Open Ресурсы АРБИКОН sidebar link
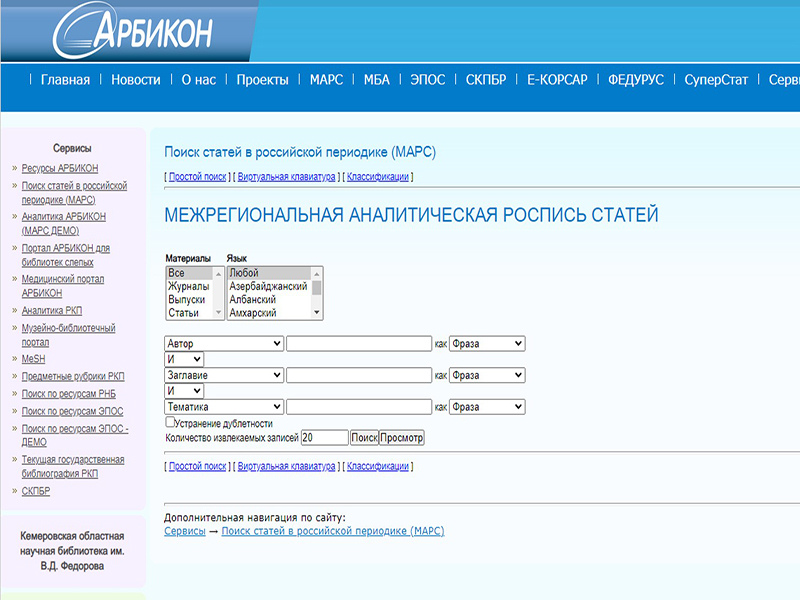This screenshot has width=800, height=600. (60, 168)
